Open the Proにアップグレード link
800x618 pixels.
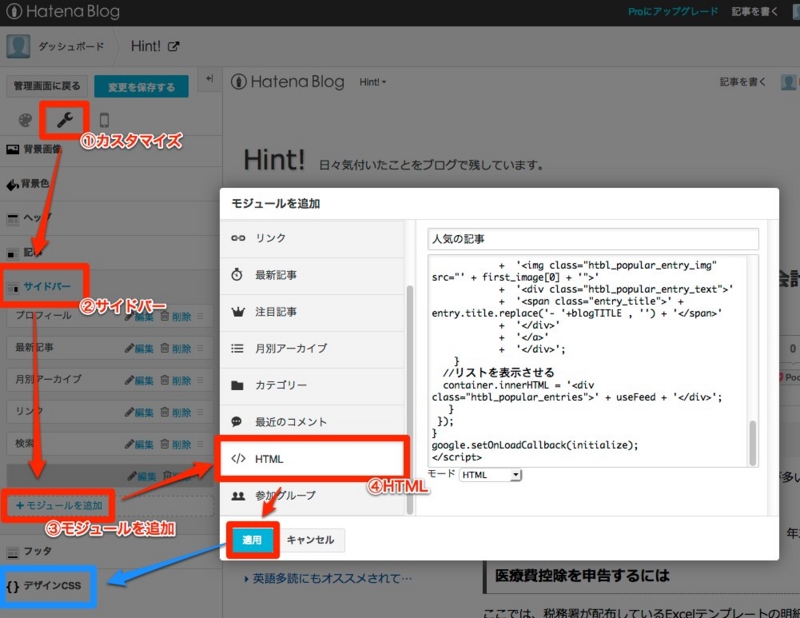click(x=672, y=11)
